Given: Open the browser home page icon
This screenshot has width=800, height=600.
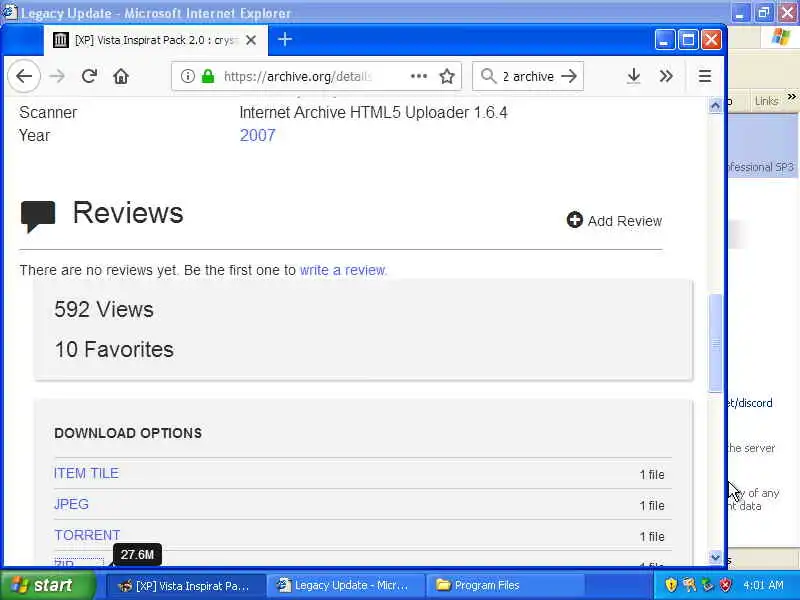Looking at the screenshot, I should [121, 77].
